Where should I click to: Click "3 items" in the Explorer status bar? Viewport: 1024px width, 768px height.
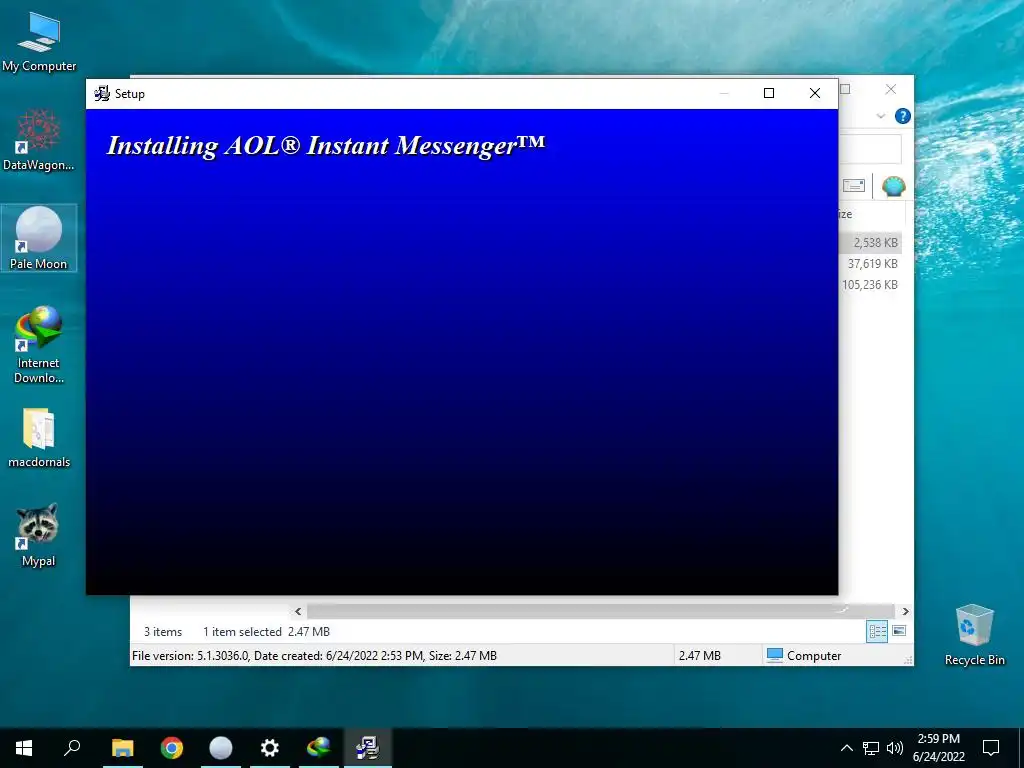[163, 632]
